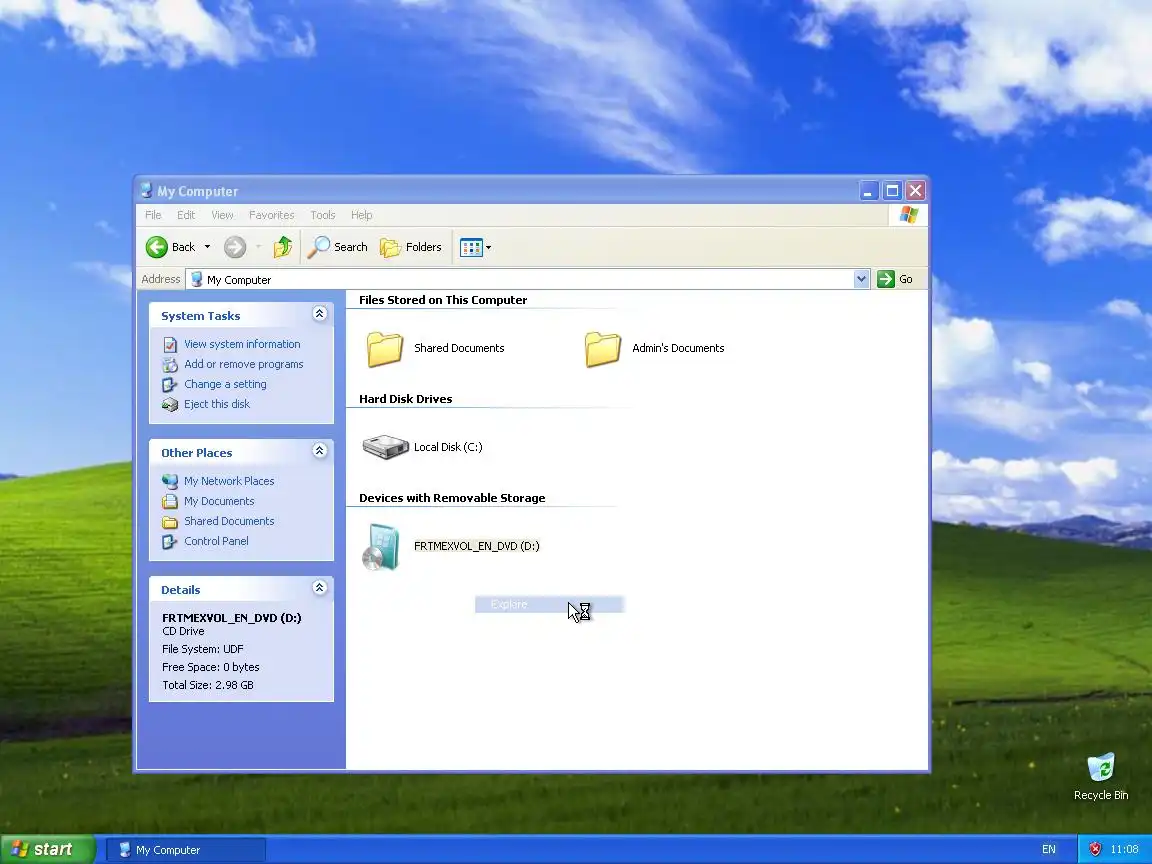The height and width of the screenshot is (864, 1152).
Task: Click the My Documents sidebar icon
Action: [170, 501]
